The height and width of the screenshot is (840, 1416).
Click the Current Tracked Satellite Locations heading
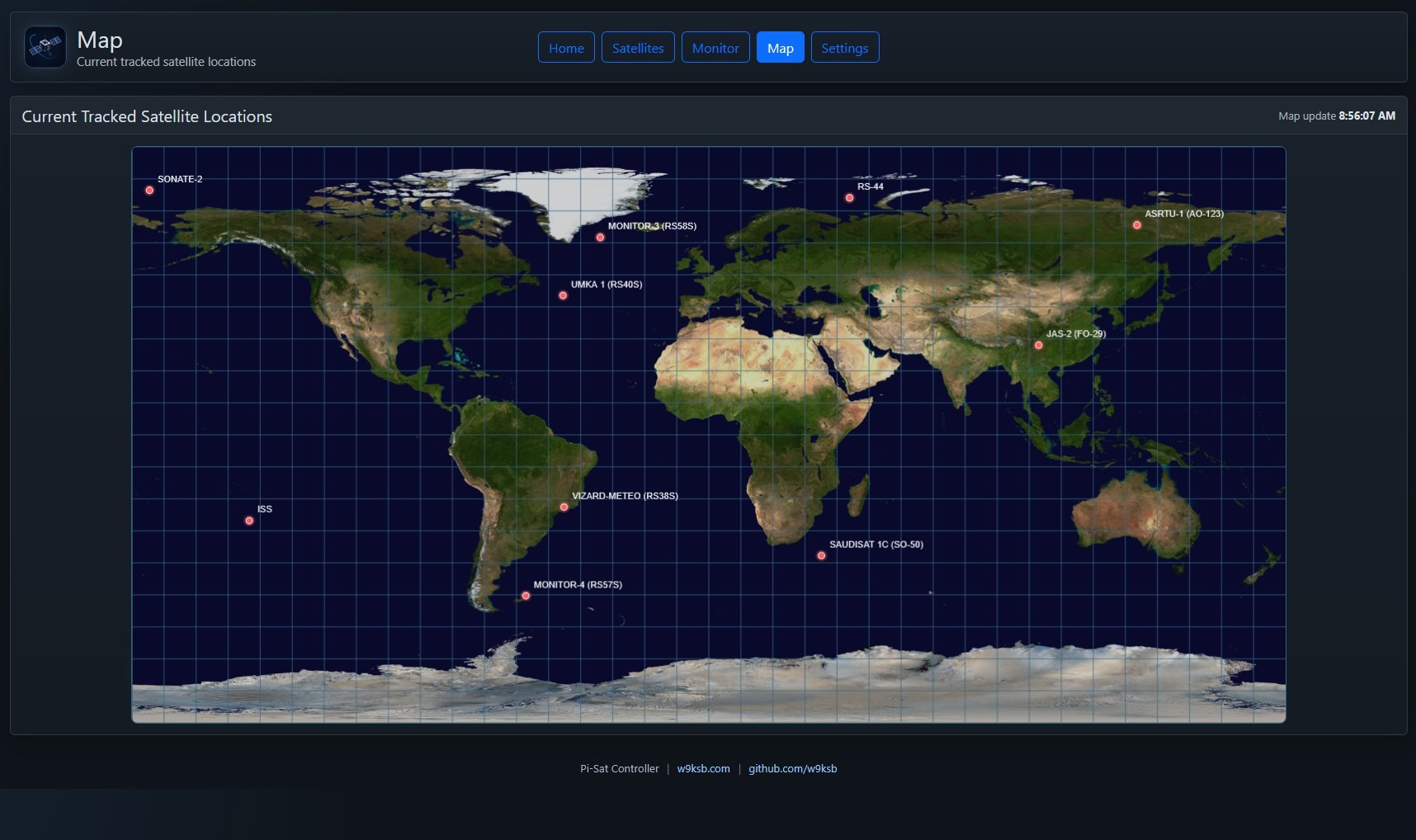click(147, 116)
